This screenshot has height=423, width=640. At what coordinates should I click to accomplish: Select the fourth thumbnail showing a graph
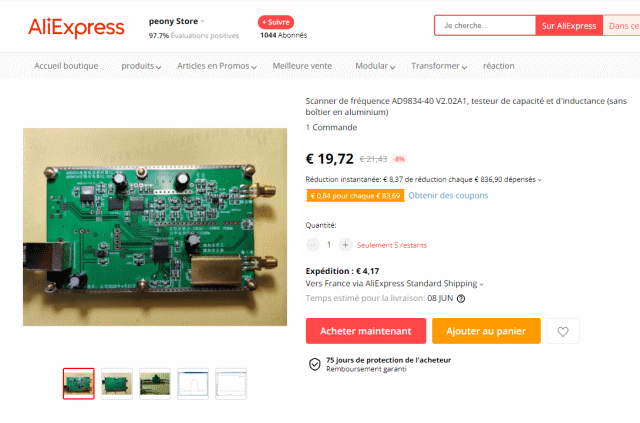pos(193,384)
